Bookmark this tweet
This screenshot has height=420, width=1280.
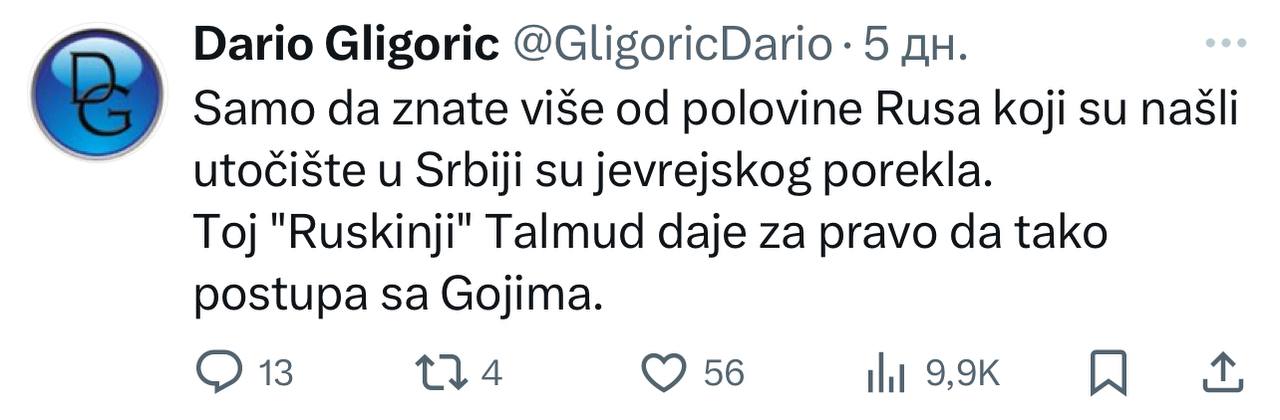click(x=1106, y=374)
